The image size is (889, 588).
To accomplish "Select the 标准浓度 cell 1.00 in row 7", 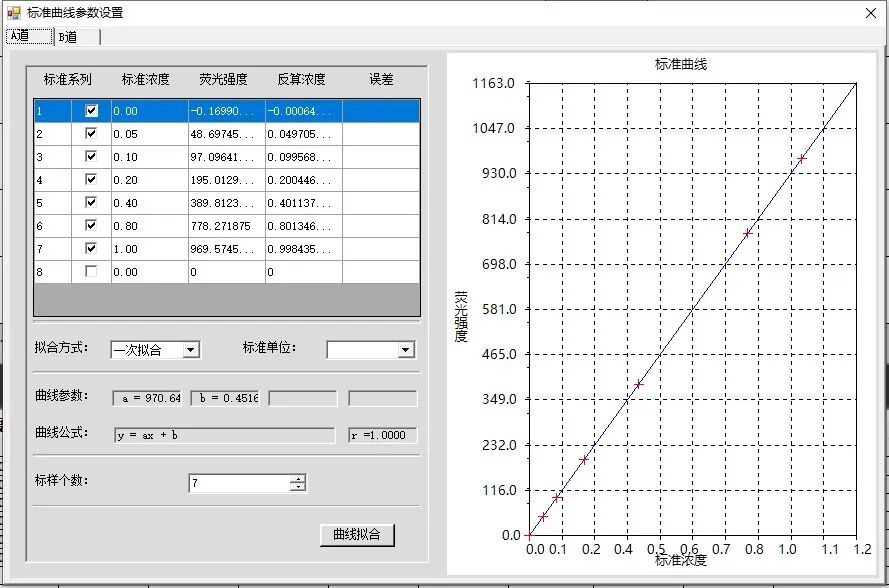I will coord(150,249).
